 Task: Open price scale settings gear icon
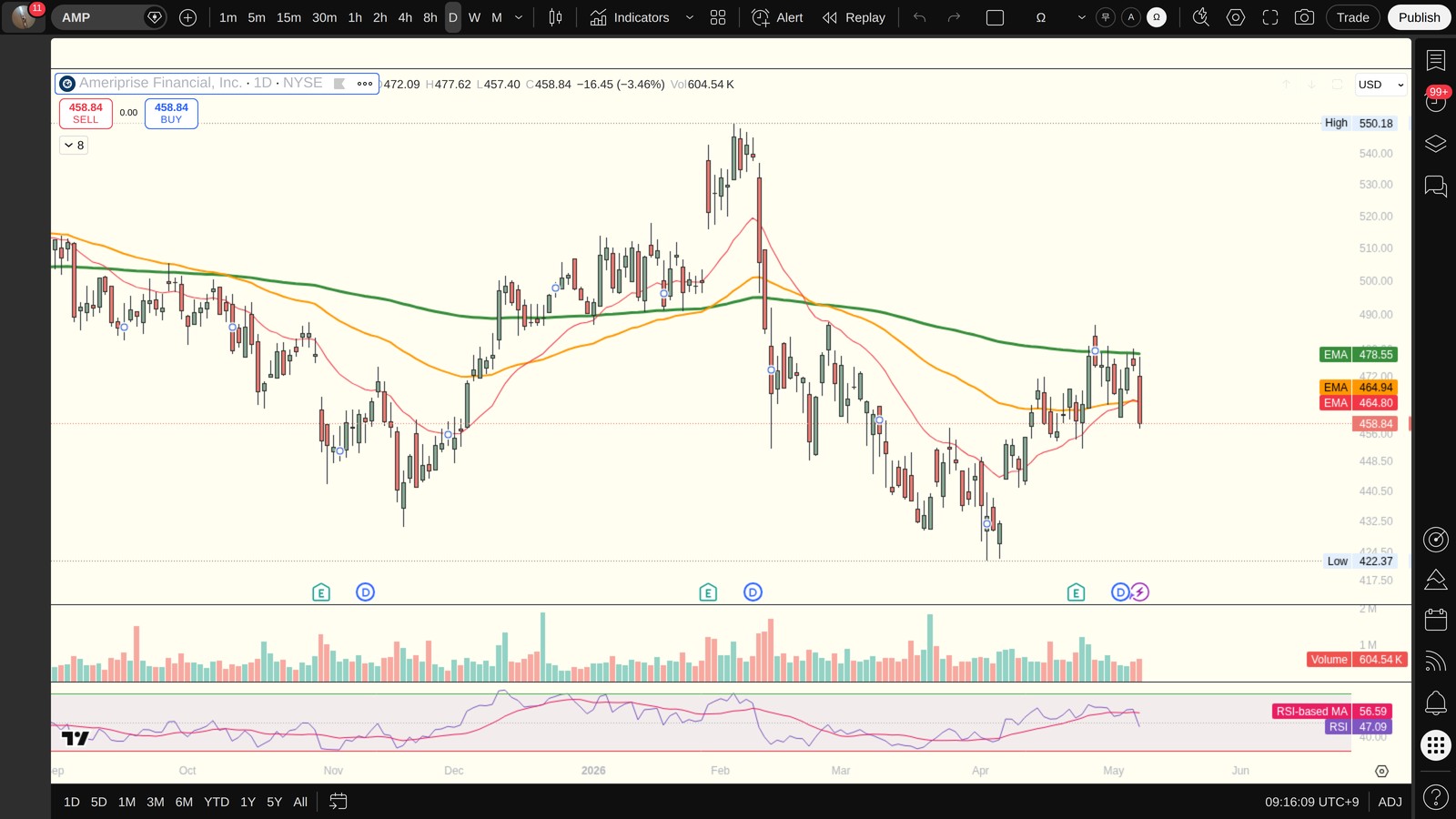pyautogui.click(x=1381, y=771)
